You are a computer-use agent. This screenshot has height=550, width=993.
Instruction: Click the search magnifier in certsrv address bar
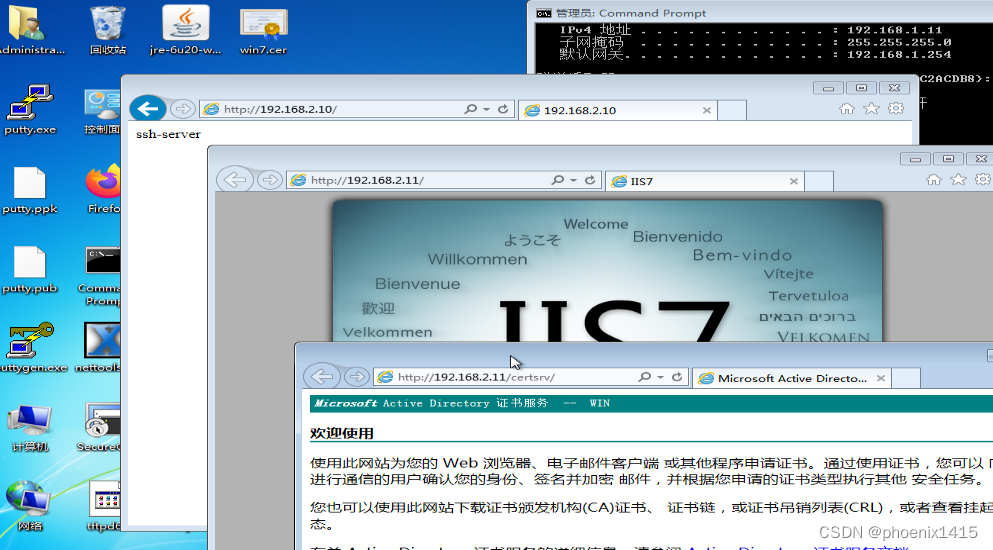pyautogui.click(x=645, y=376)
